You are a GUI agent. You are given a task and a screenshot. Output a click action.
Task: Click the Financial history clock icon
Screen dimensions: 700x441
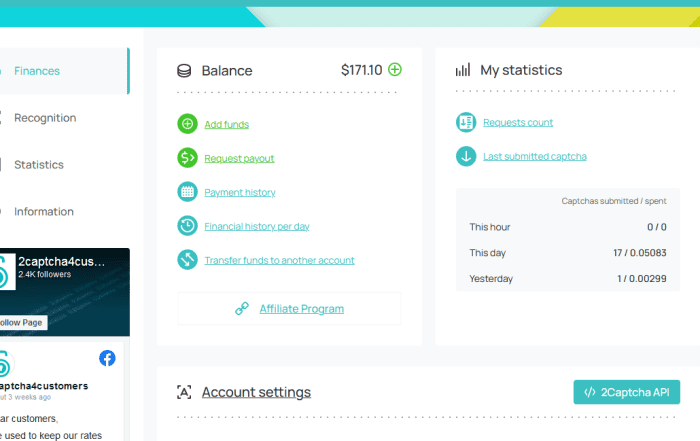pos(187,226)
